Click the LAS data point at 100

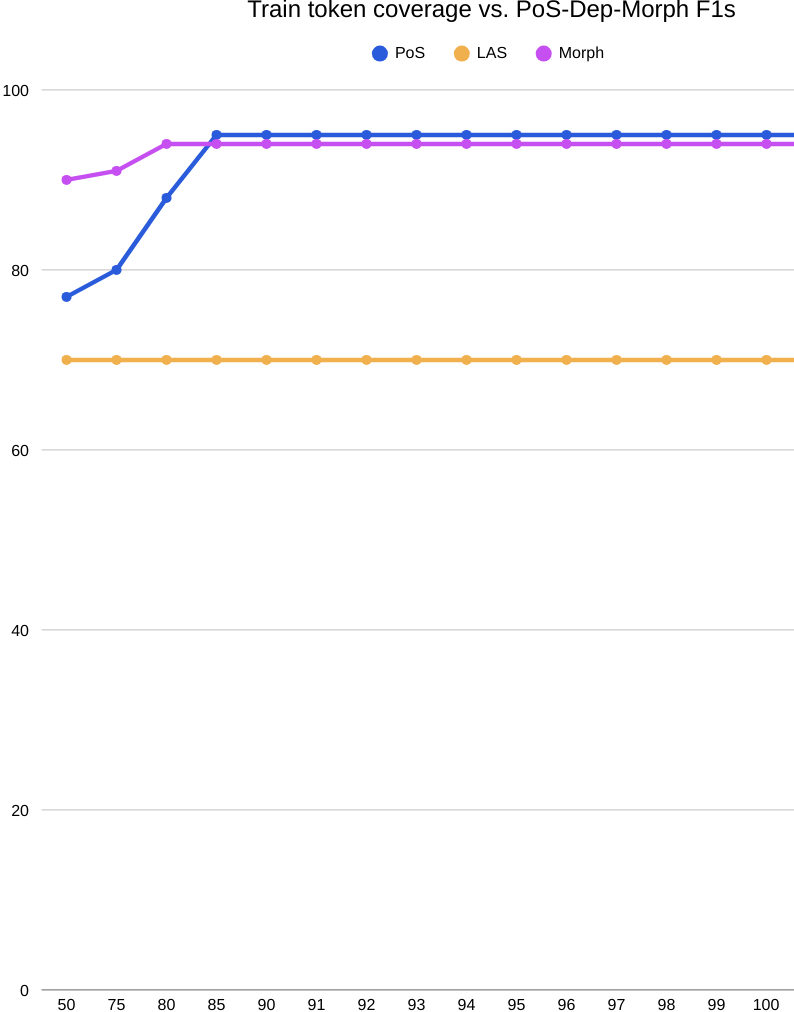pos(767,360)
